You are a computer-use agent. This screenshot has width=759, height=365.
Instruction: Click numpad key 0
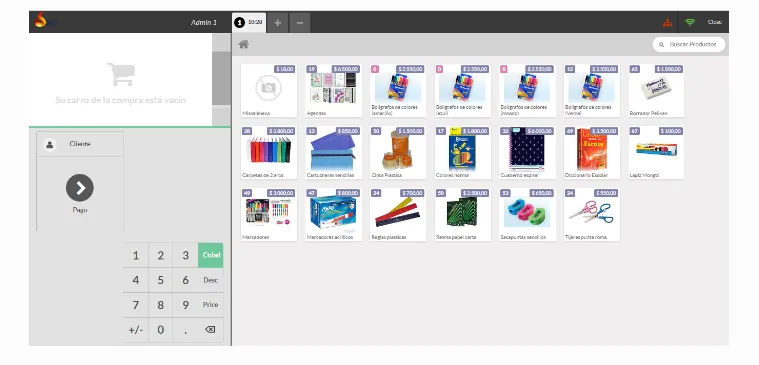(161, 330)
